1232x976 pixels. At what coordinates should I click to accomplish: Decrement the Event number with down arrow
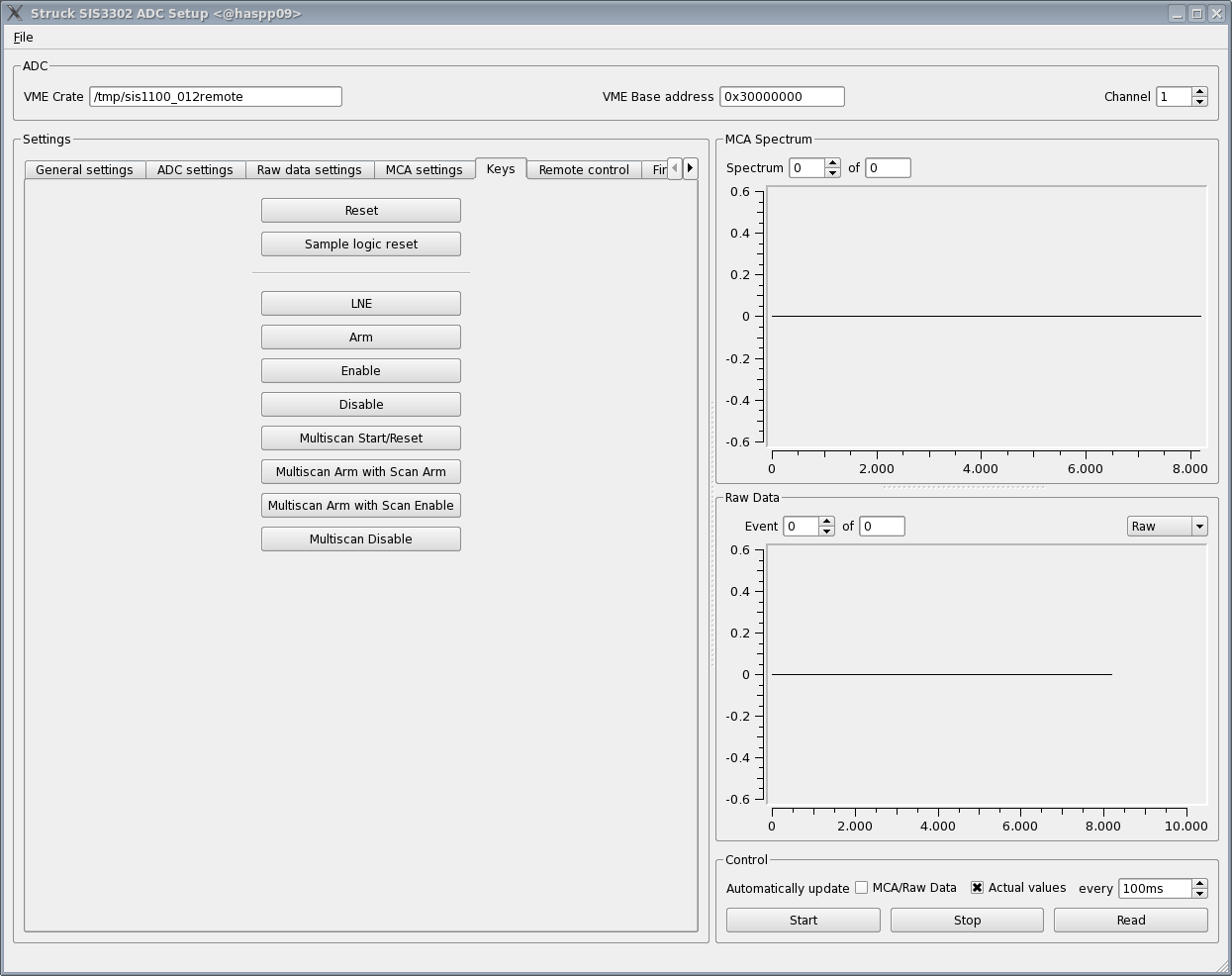point(827,531)
